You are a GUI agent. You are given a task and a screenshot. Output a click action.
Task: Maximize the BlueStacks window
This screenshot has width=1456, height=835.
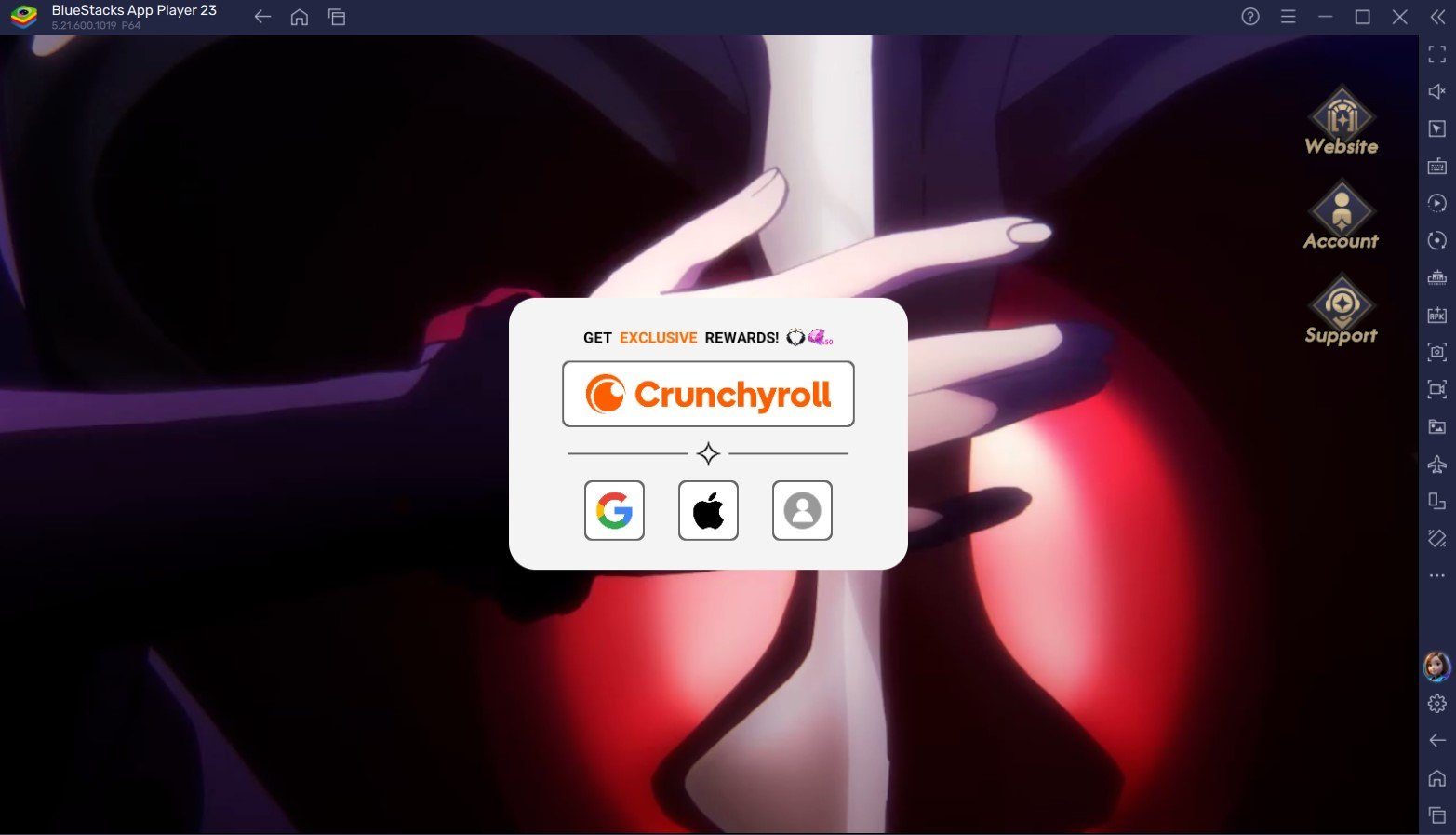[1362, 17]
